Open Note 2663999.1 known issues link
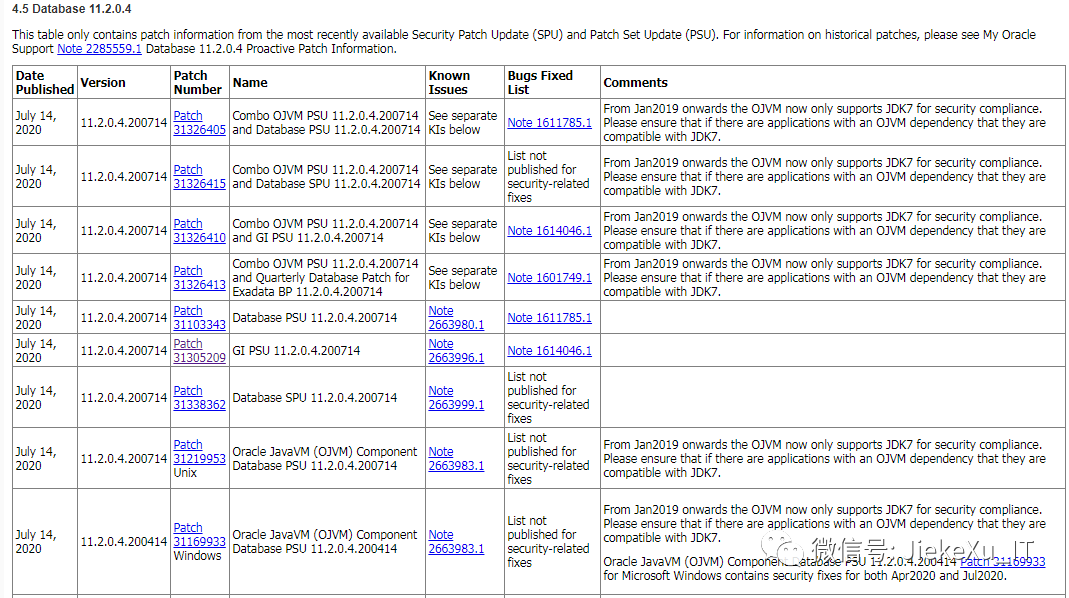 (x=456, y=398)
